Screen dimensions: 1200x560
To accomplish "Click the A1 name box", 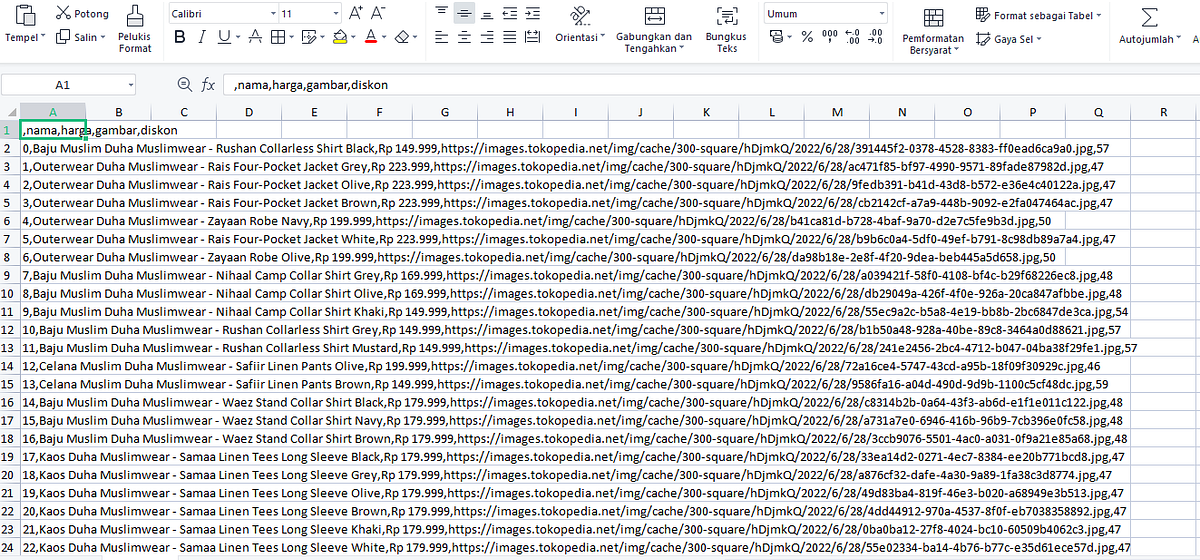I will [63, 85].
